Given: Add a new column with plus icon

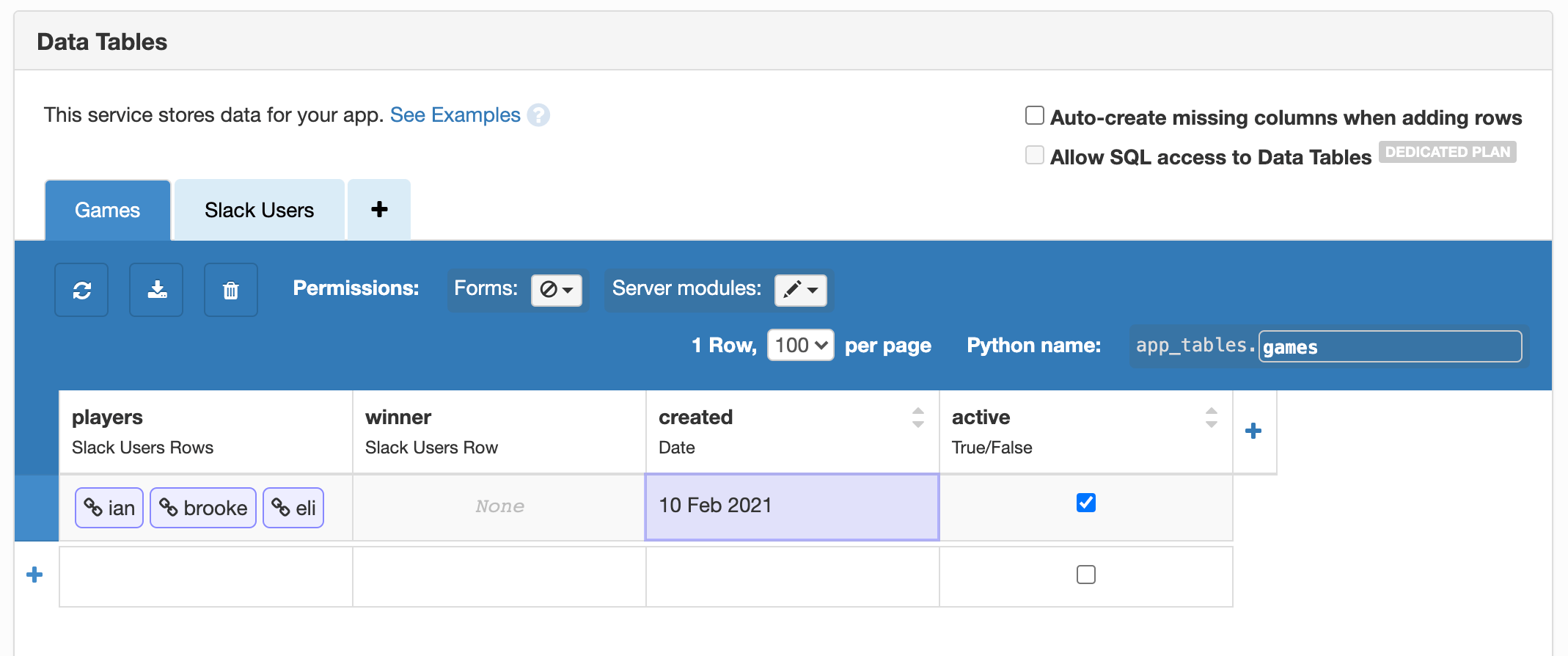Looking at the screenshot, I should (x=1253, y=431).
